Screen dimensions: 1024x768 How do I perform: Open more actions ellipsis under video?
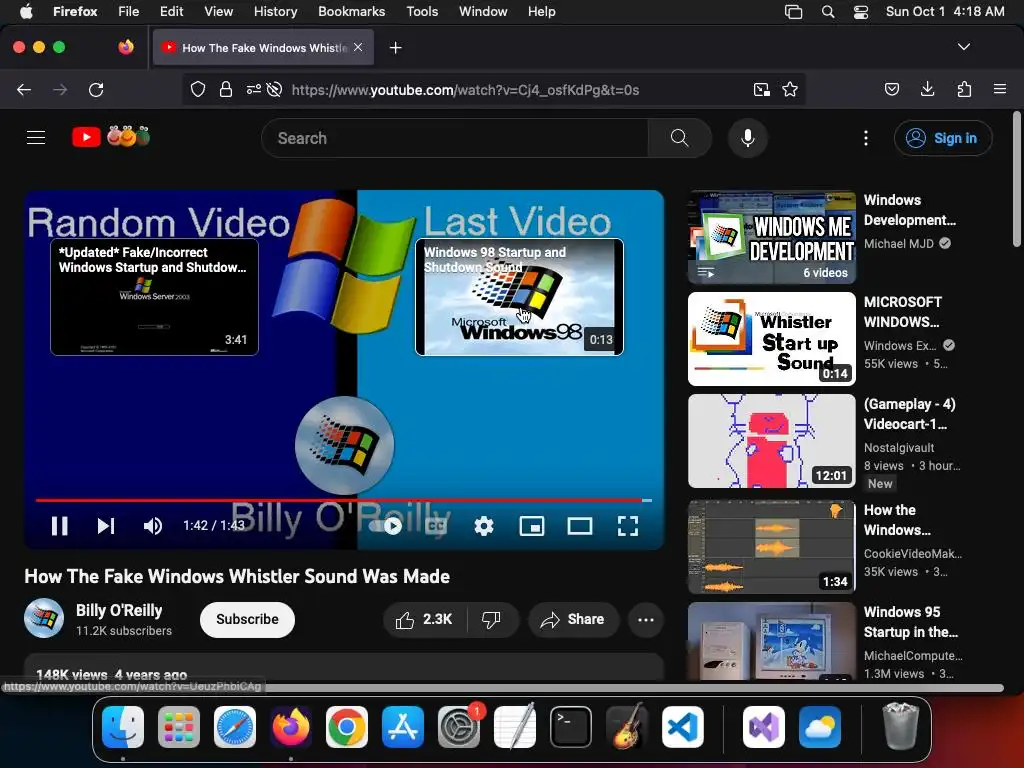coord(645,619)
